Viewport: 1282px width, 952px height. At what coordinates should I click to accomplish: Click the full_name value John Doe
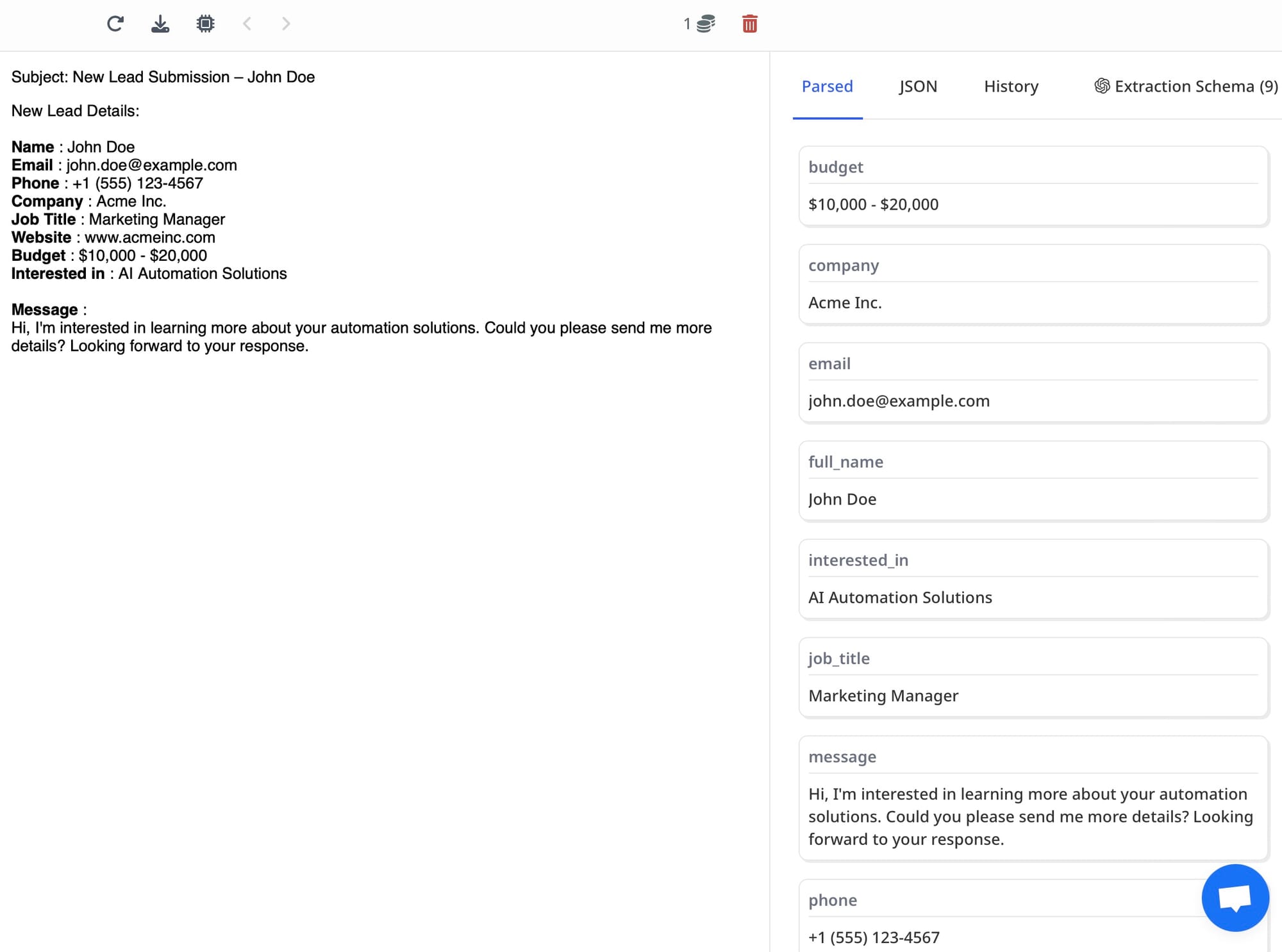[842, 499]
